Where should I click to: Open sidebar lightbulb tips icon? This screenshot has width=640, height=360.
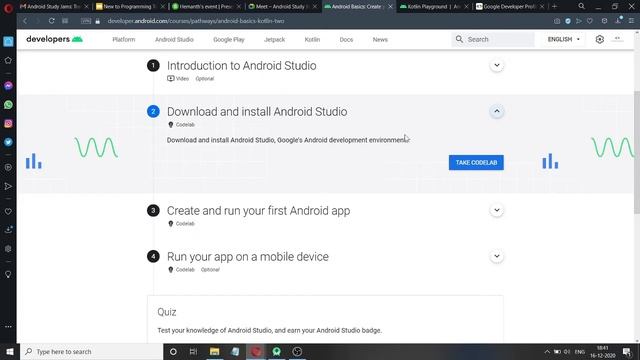click(8, 274)
